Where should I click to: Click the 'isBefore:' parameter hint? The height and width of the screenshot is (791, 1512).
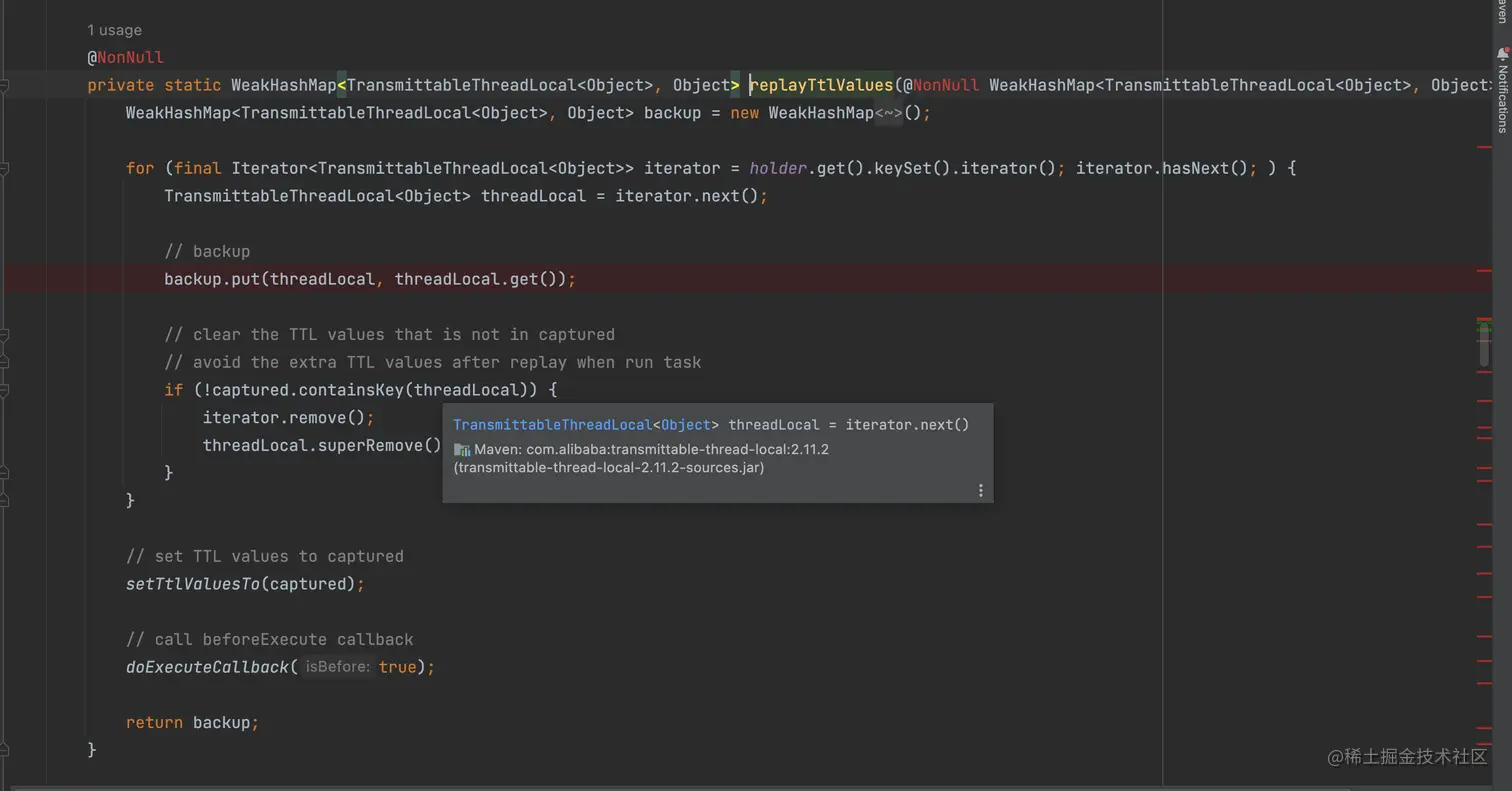337,667
